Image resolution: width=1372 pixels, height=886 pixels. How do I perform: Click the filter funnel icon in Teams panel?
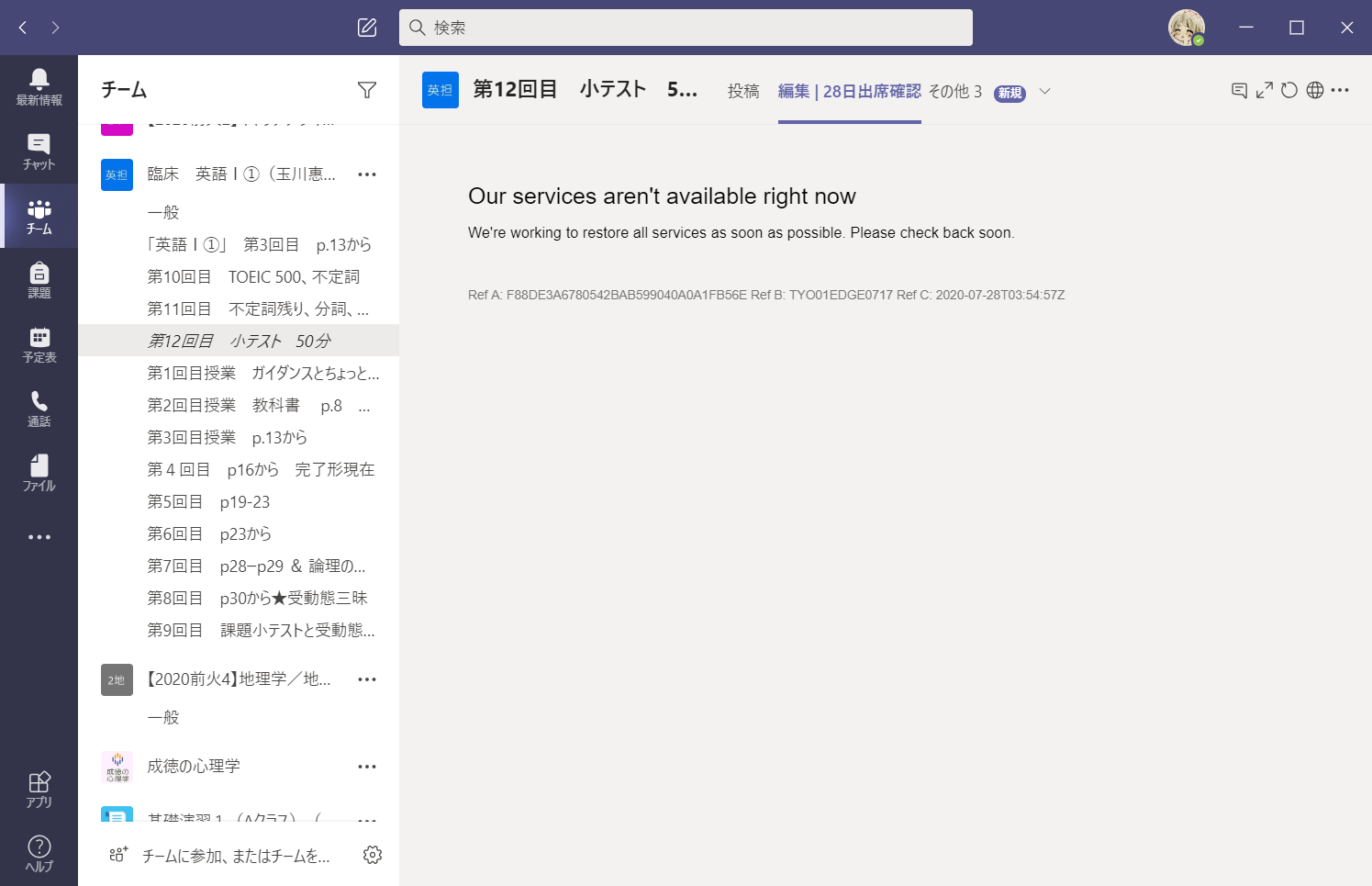coord(367,90)
